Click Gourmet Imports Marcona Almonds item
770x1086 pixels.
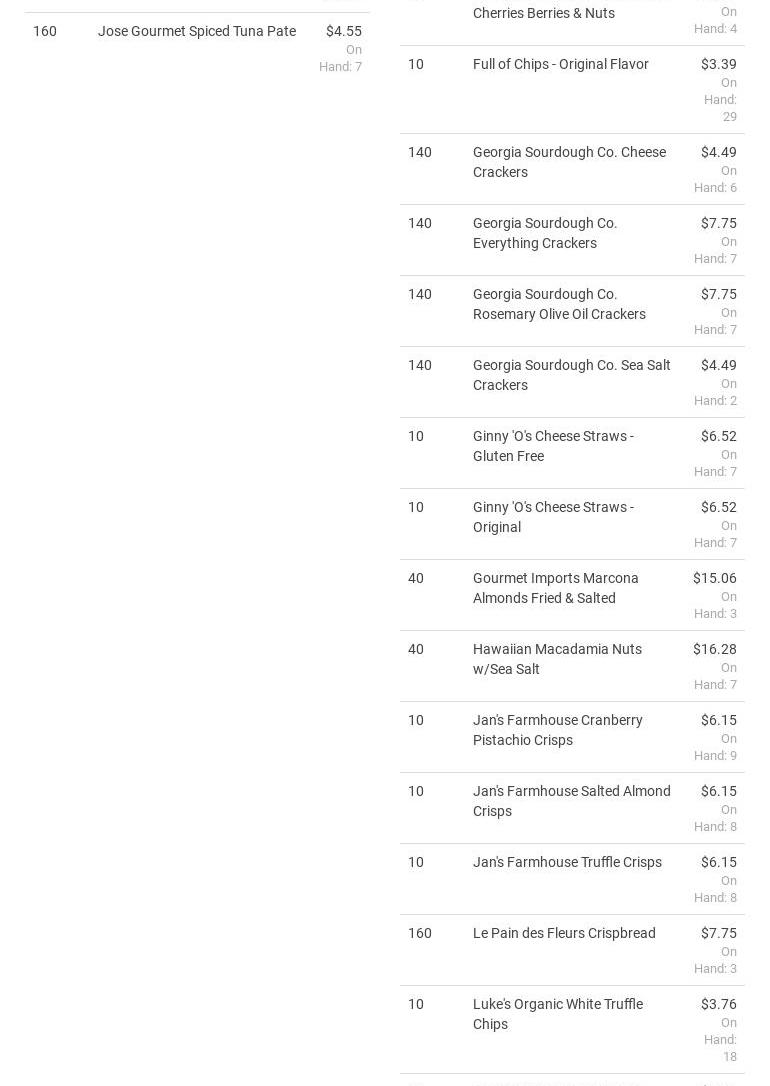pos(555,588)
